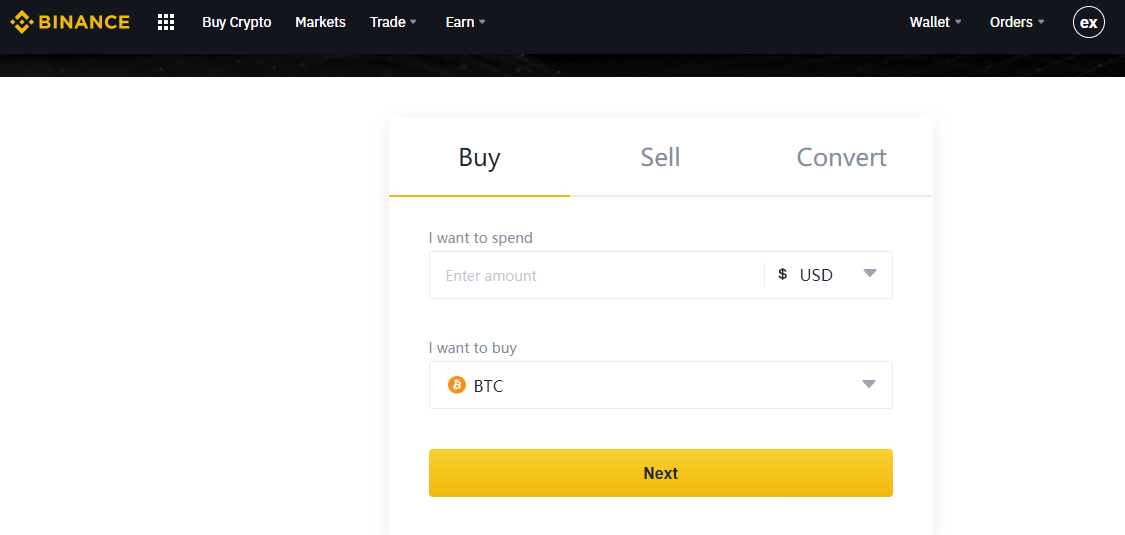
Task: Expand the USD currency dropdown arrow
Action: (x=870, y=273)
